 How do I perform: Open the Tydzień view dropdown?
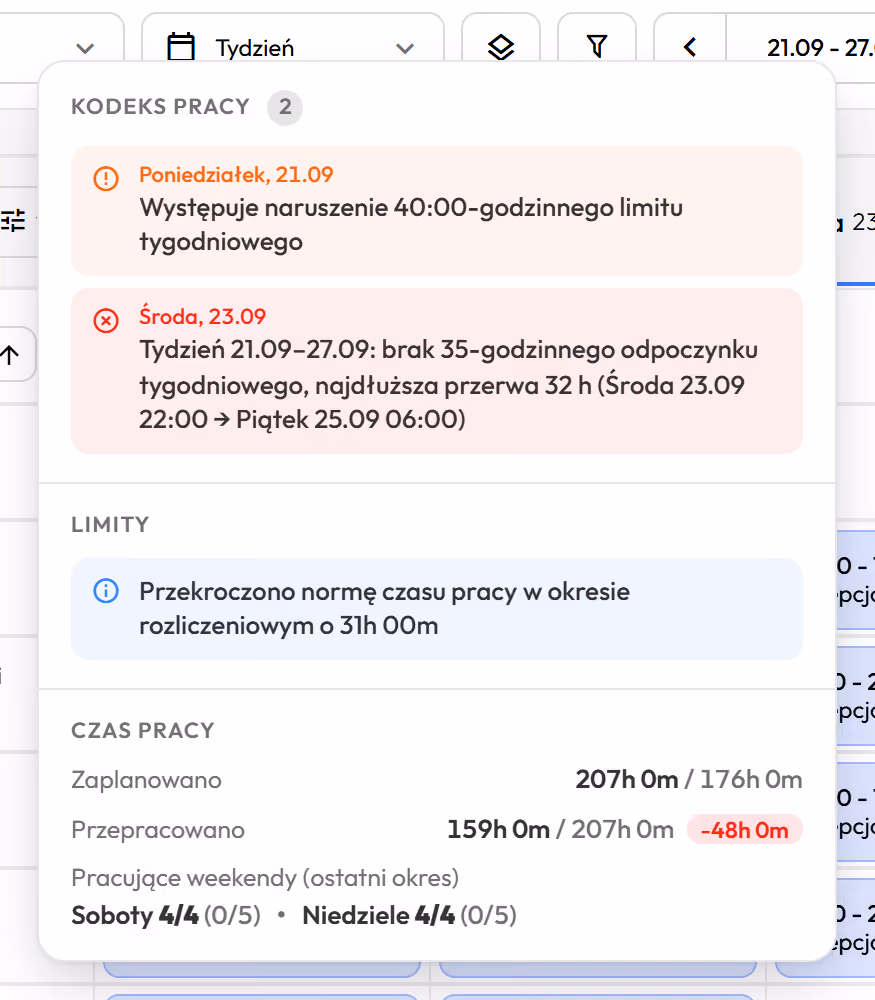tap(292, 47)
